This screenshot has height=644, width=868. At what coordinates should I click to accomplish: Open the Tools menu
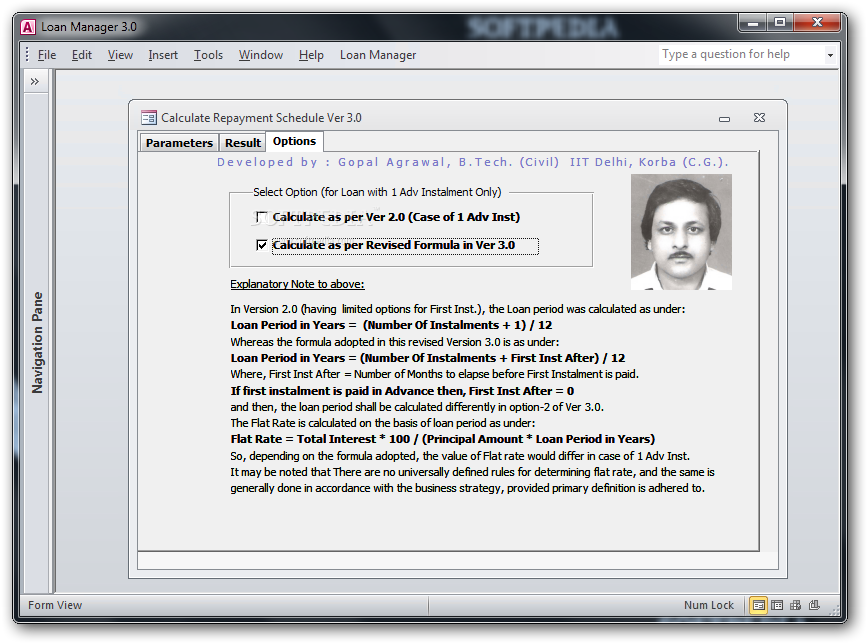click(208, 55)
